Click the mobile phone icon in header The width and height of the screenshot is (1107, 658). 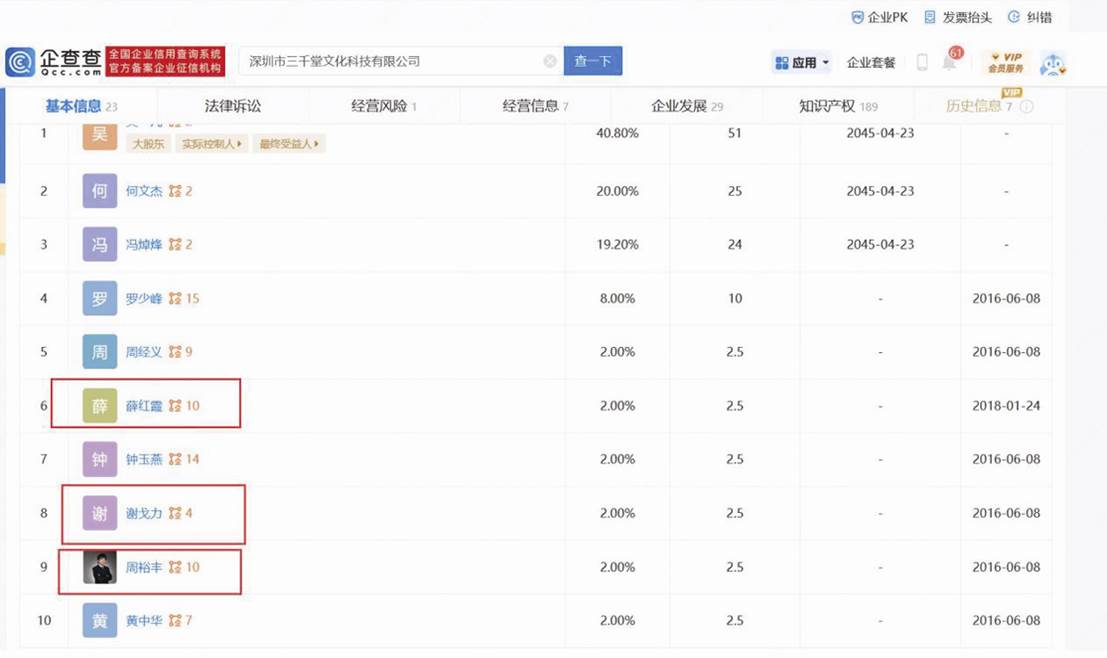pos(922,62)
